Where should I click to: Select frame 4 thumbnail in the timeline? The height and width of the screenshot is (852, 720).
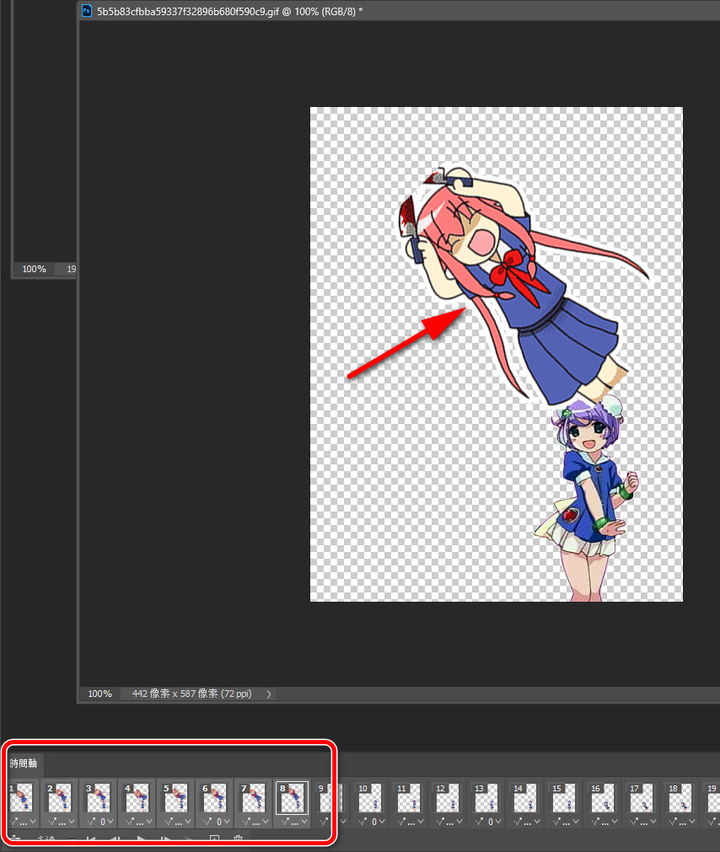pyautogui.click(x=137, y=798)
